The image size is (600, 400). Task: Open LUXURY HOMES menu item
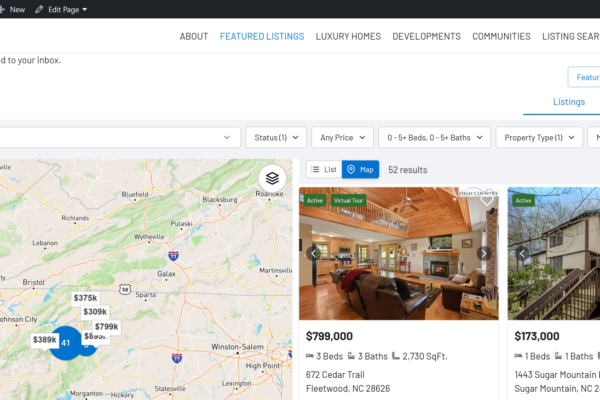(348, 36)
